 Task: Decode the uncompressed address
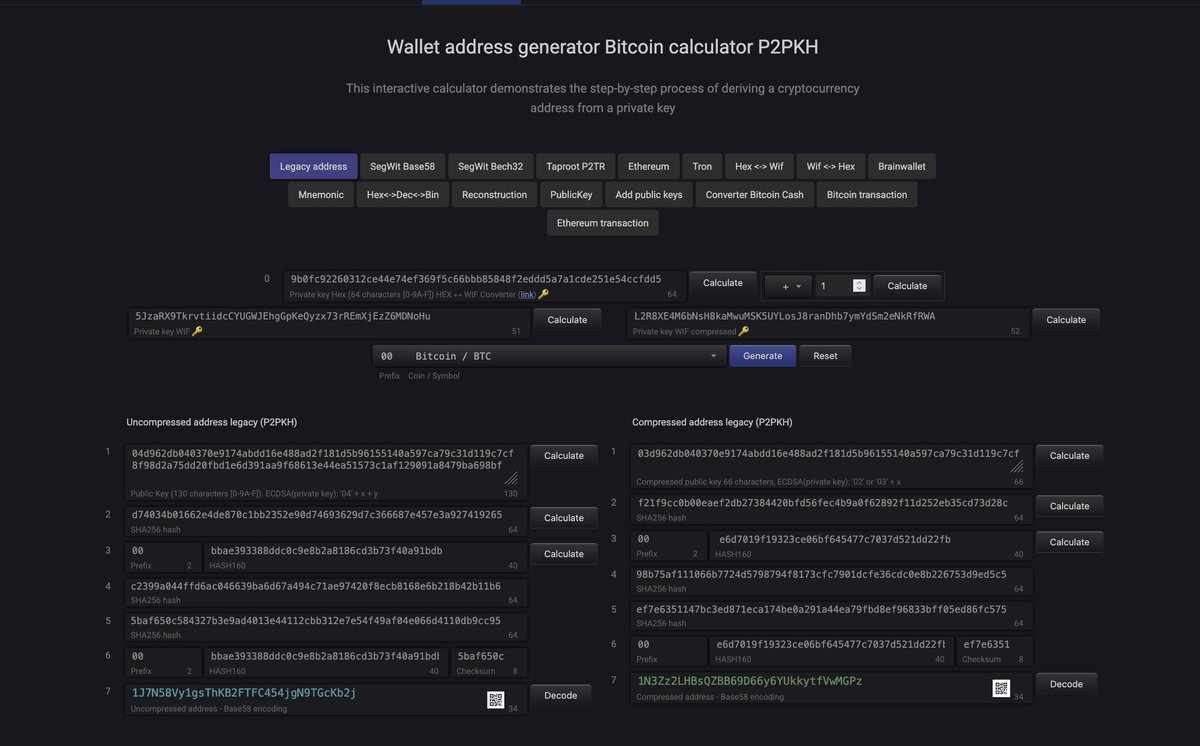point(560,696)
